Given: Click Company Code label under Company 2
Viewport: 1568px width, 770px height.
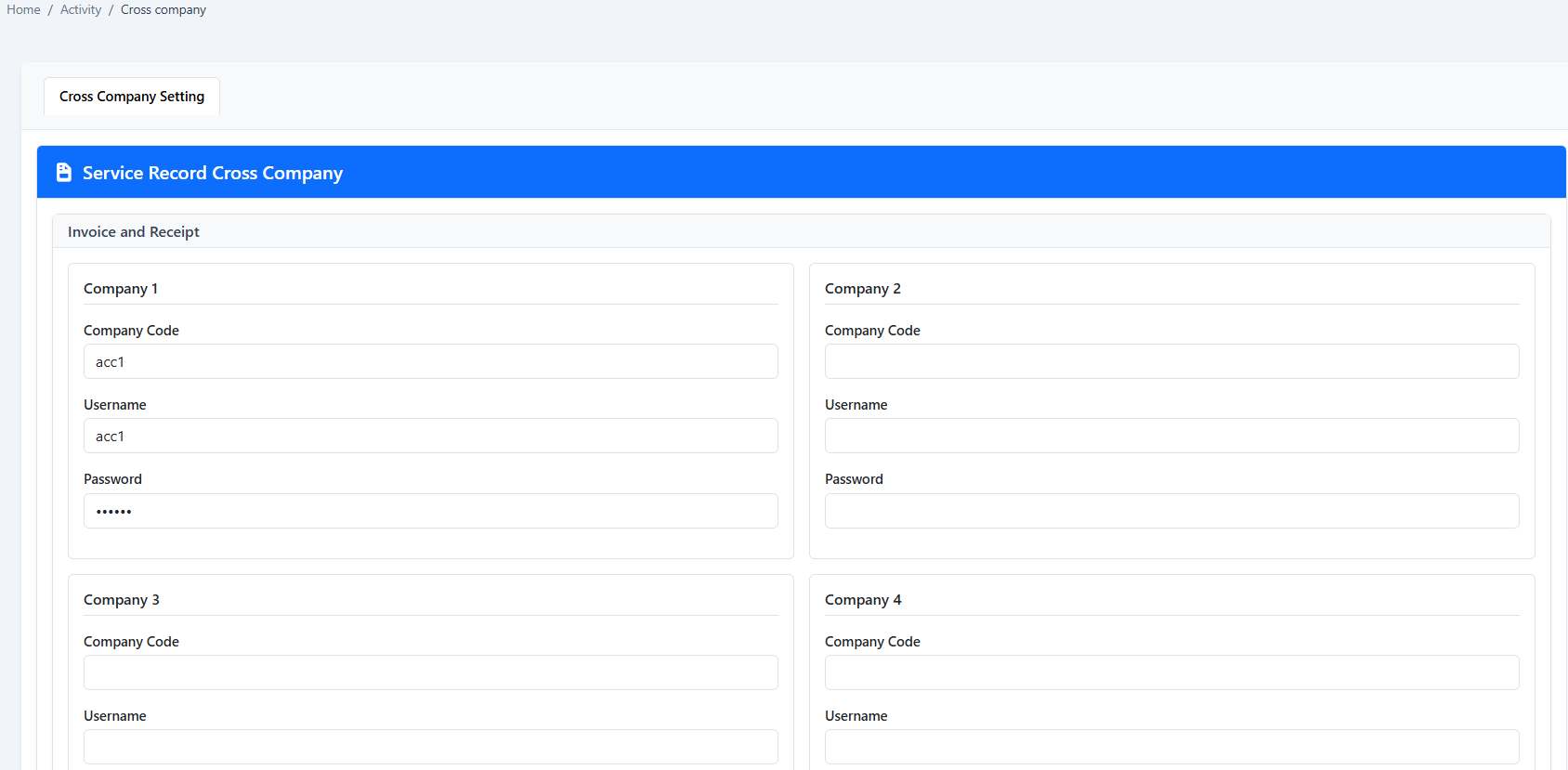Looking at the screenshot, I should click(x=872, y=331).
